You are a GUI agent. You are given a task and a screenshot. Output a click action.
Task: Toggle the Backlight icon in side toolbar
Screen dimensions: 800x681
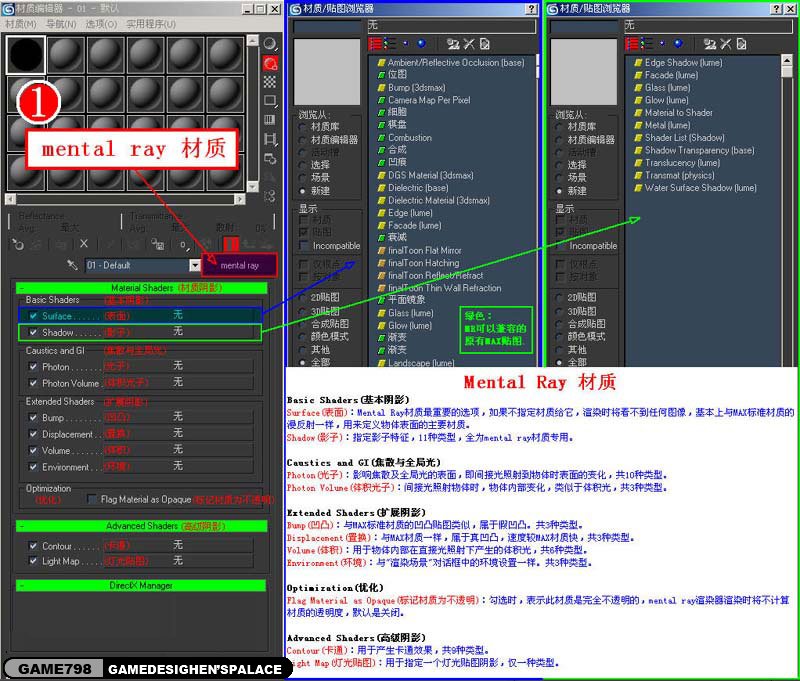pyautogui.click(x=270, y=63)
